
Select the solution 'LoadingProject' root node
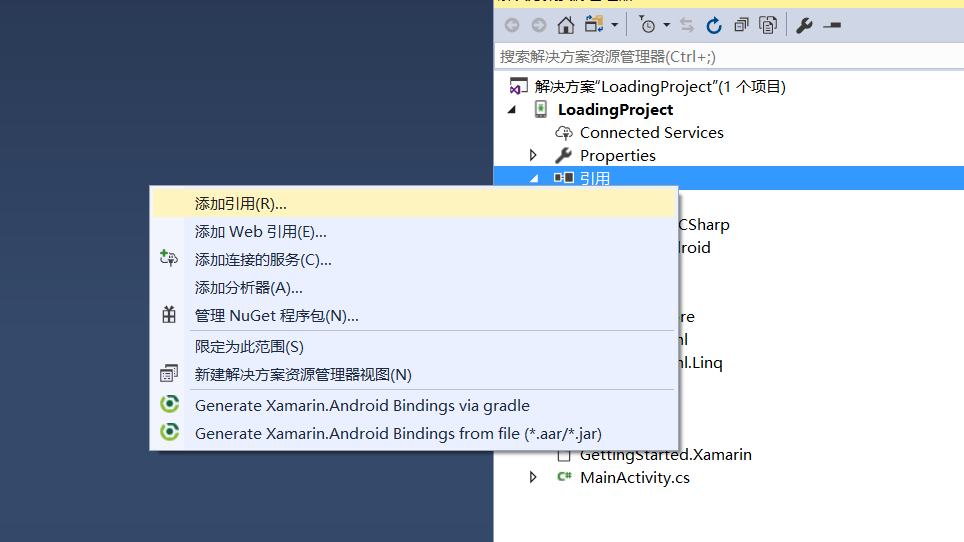pyautogui.click(x=660, y=87)
